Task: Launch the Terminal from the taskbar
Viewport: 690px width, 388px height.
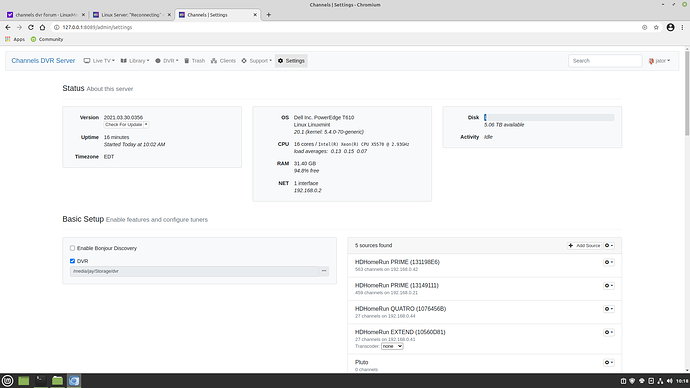Action: [40, 381]
